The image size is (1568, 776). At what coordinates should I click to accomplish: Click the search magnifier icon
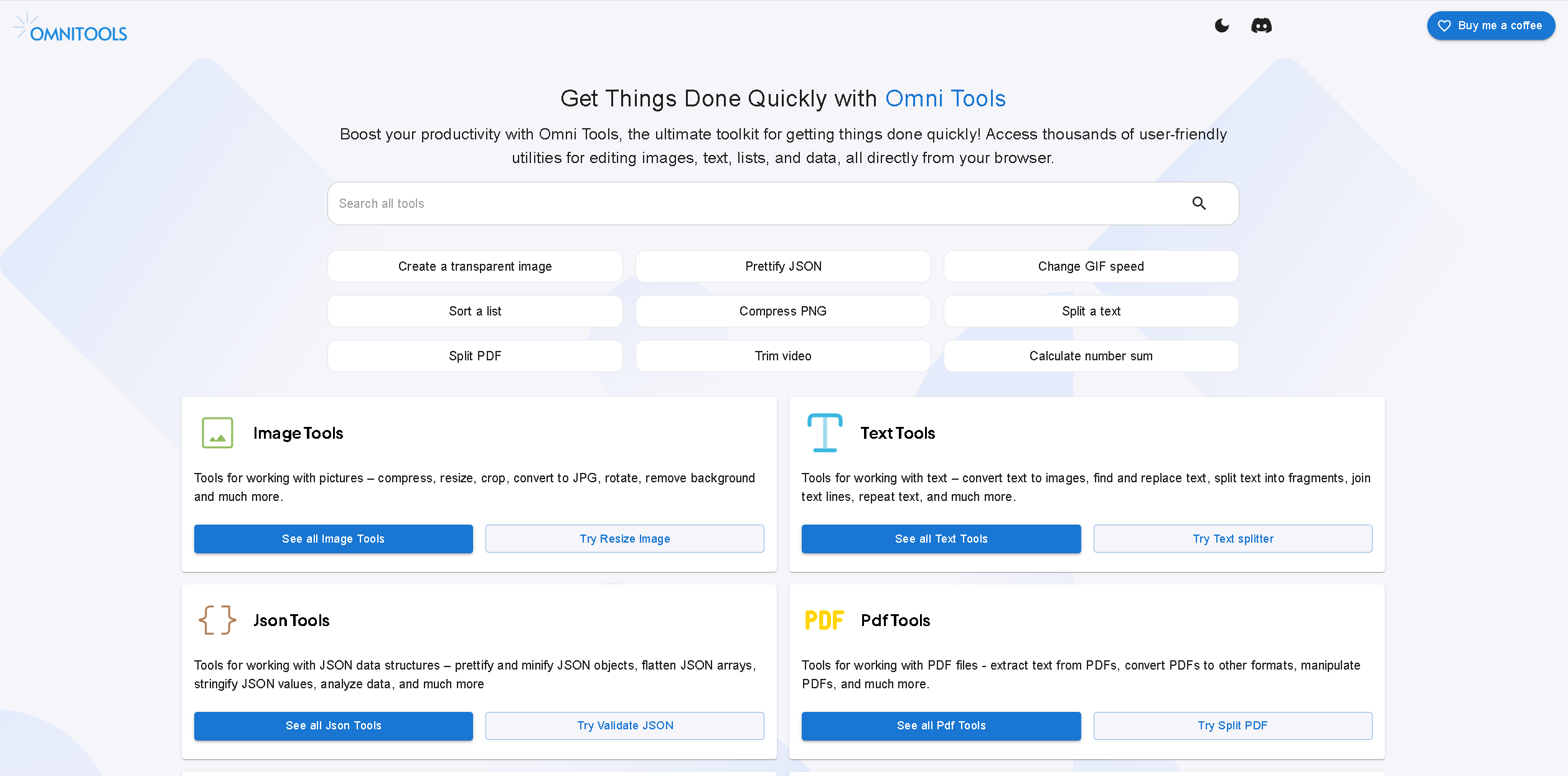coord(1199,203)
